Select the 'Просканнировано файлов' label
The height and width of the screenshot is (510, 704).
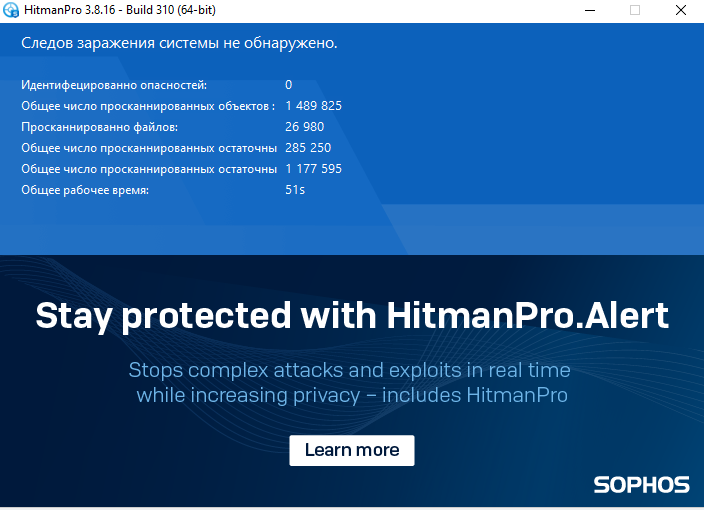click(x=99, y=127)
